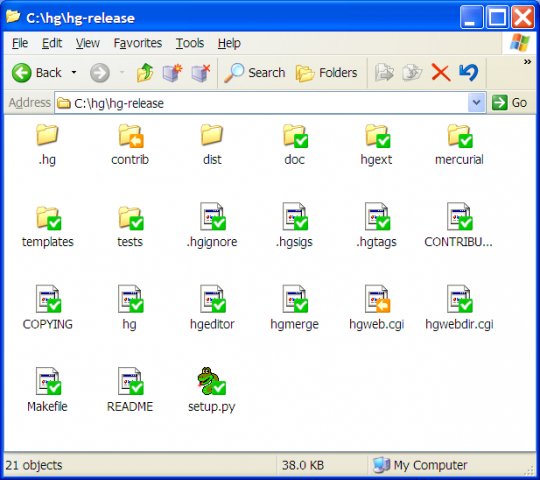Select the hgmerge file icon
The height and width of the screenshot is (480, 540).
[295, 299]
